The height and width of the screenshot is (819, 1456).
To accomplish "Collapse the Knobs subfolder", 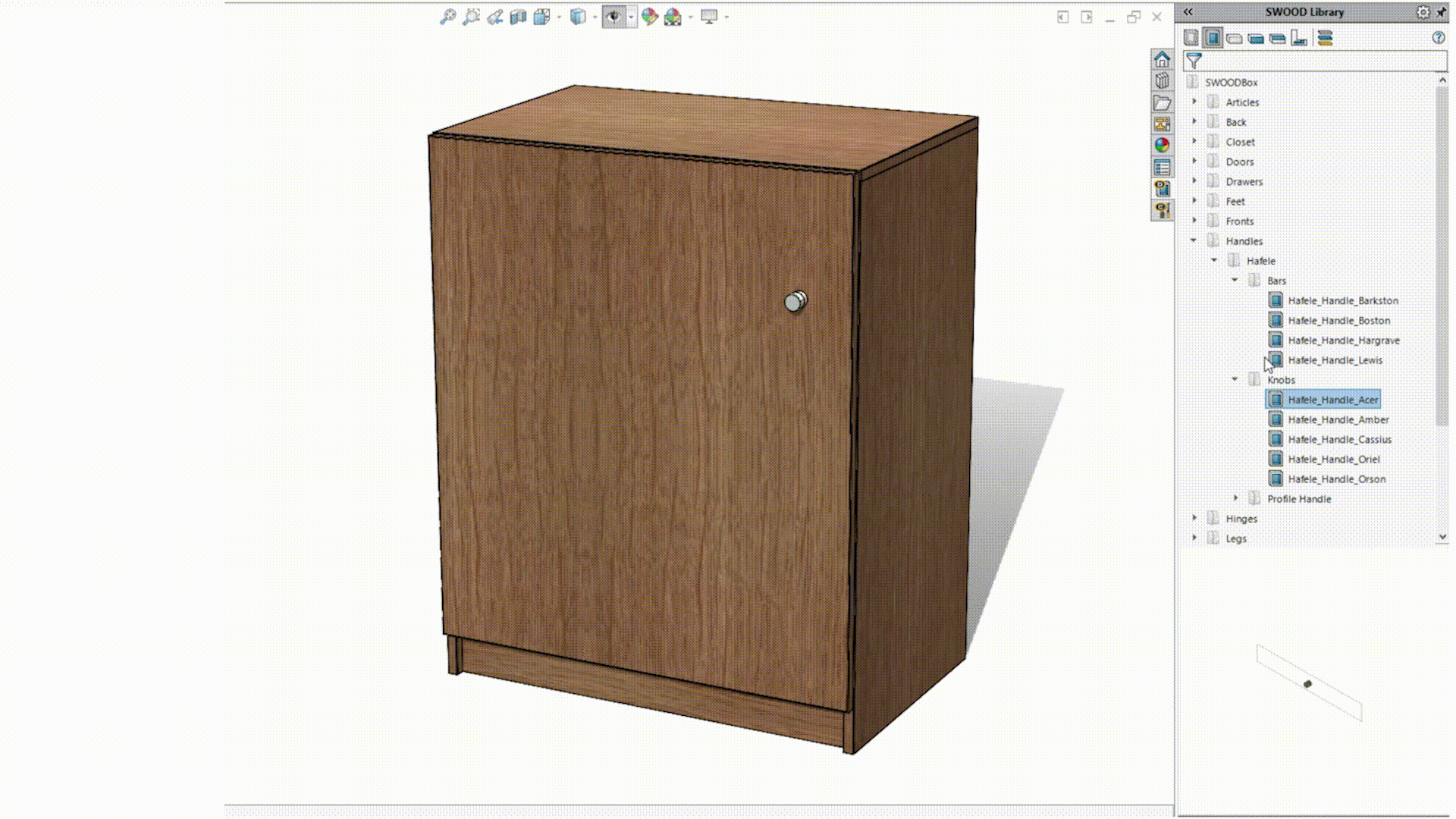I will tap(1235, 379).
